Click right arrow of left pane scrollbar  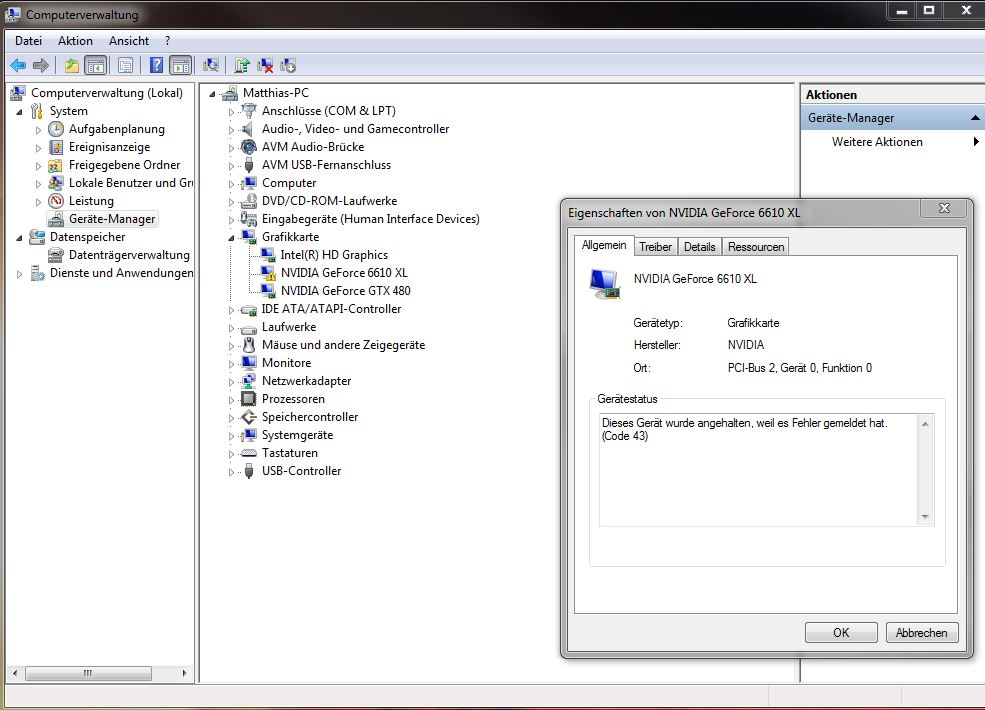184,673
